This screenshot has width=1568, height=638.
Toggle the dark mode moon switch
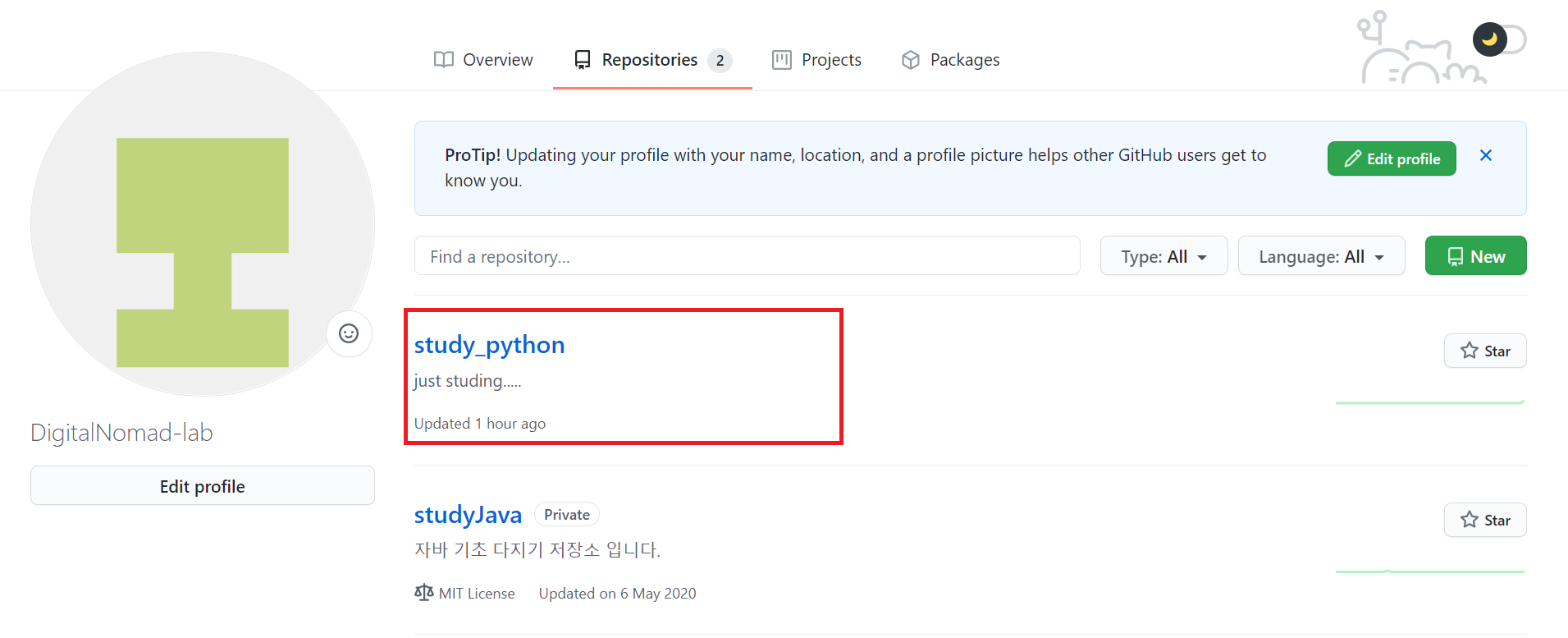[x=1498, y=39]
